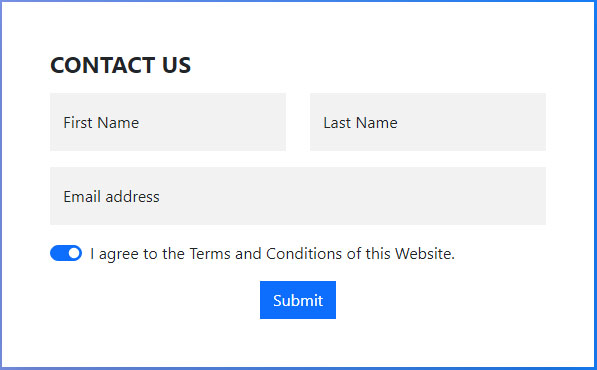
Task: Toggle the Terms and Conditions switch
Action: click(x=66, y=253)
